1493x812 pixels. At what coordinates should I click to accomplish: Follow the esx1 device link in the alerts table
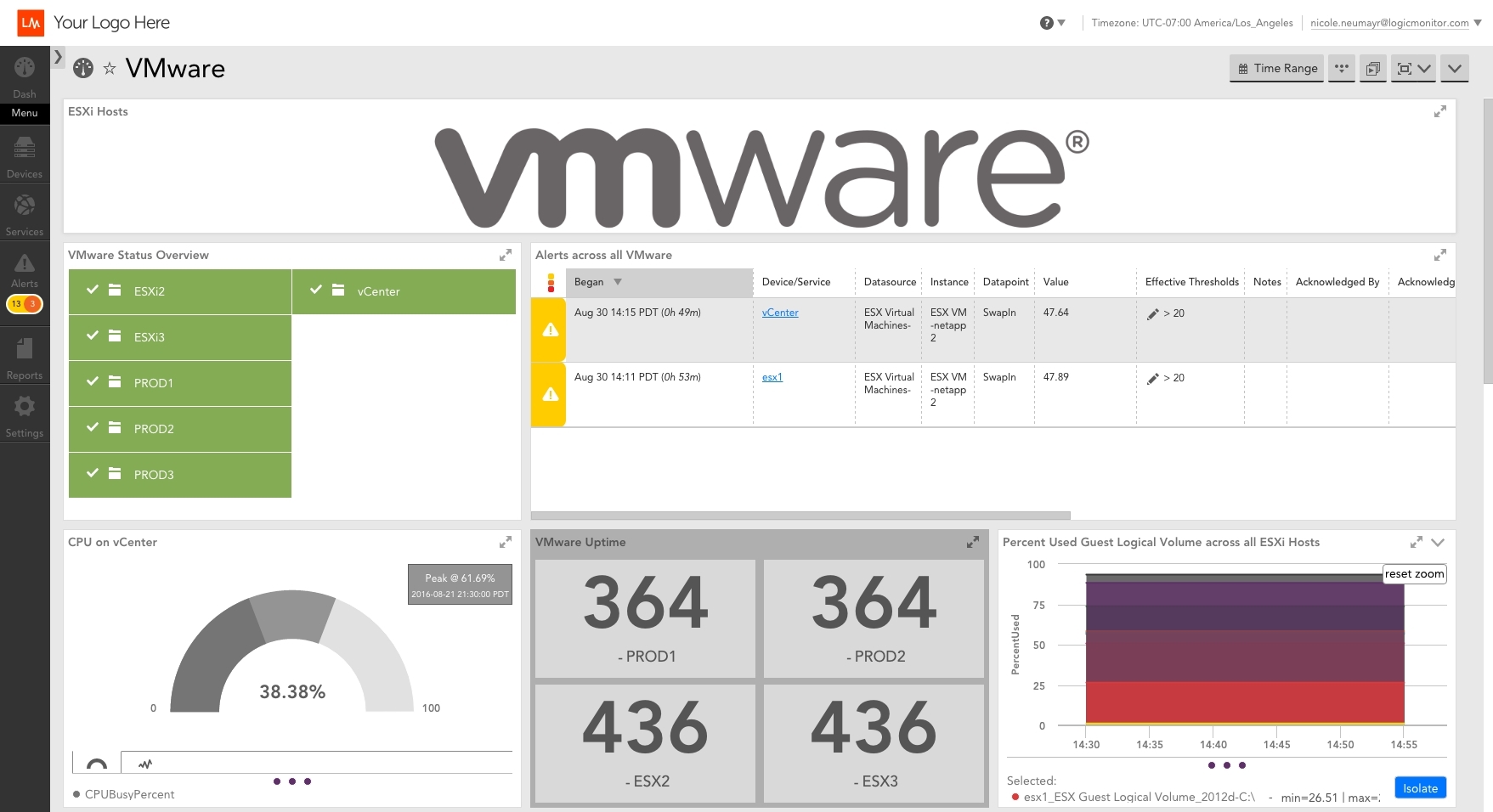click(x=772, y=377)
